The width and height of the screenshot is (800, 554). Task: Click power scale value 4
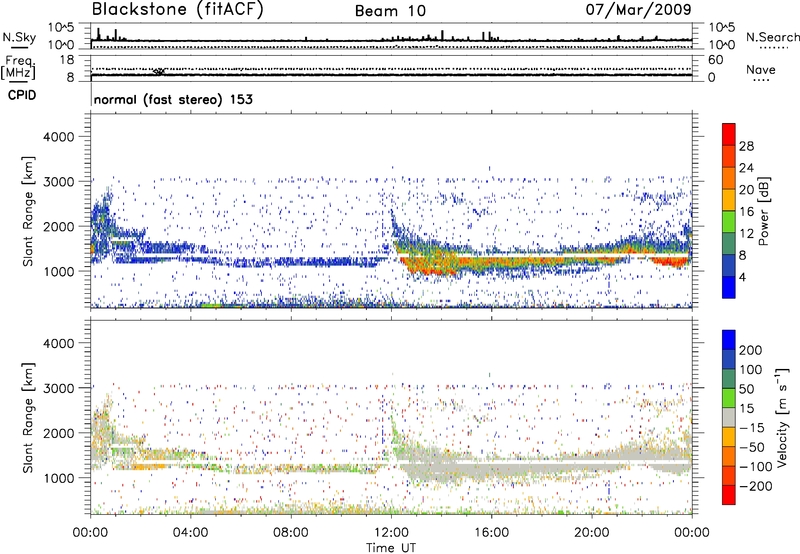click(x=743, y=277)
